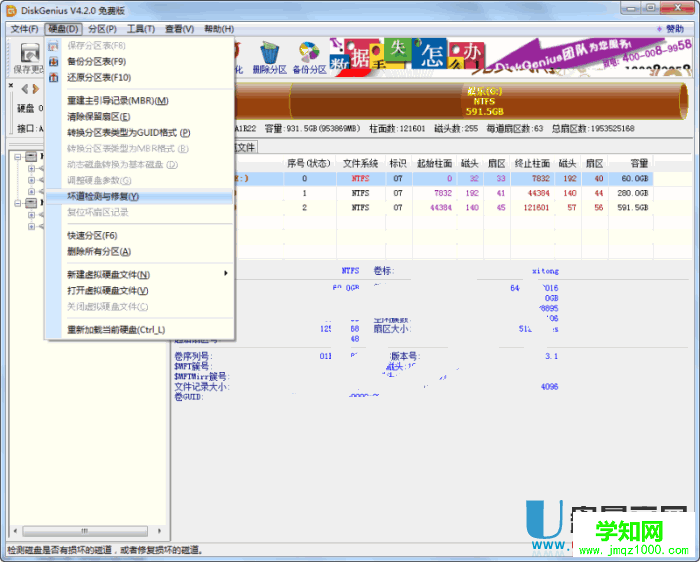Select the 280.0GB partition row capacity cell
700x562 pixels.
tap(633, 193)
